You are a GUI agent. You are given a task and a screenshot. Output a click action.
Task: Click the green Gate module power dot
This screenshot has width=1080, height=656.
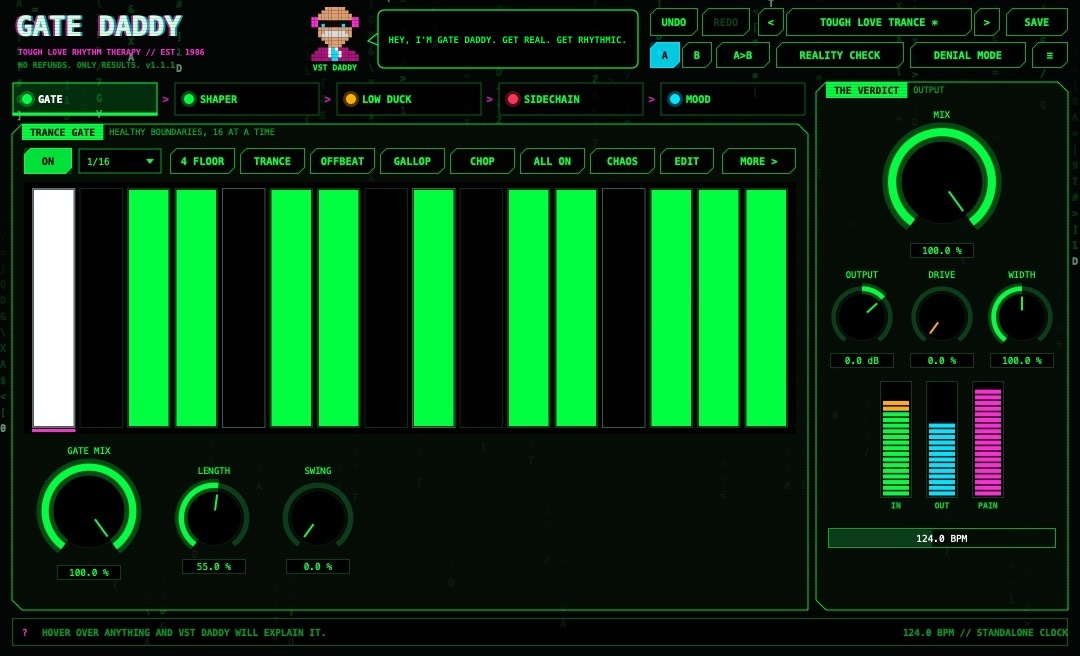pos(27,99)
